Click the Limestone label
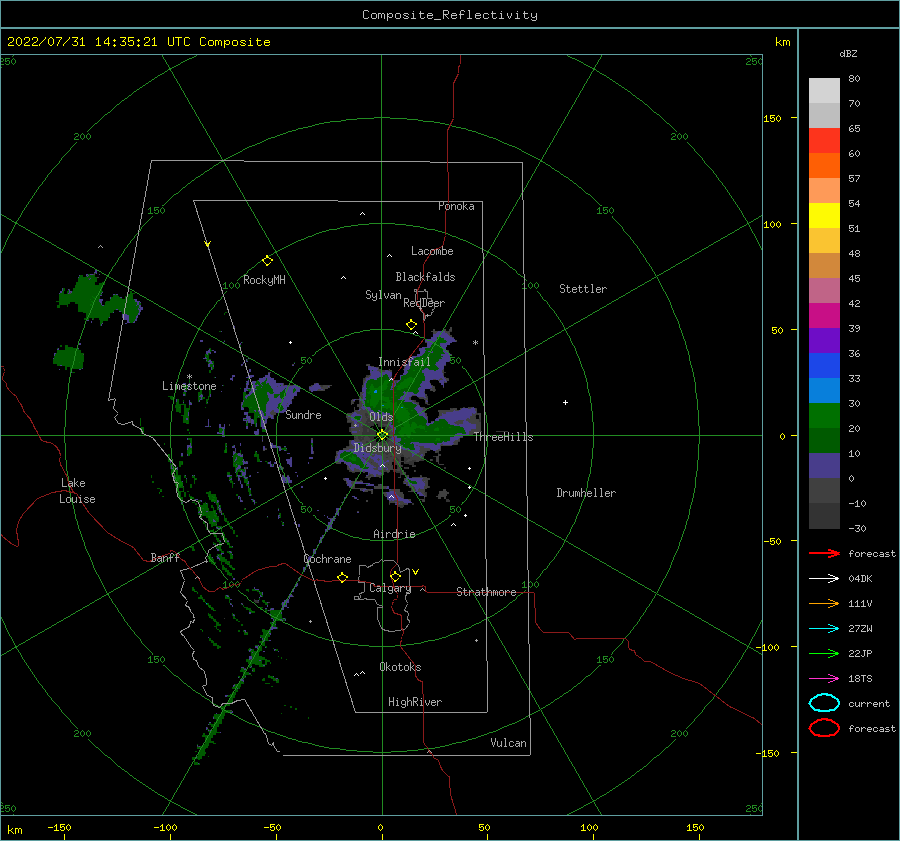The width and height of the screenshot is (900, 841). (189, 386)
